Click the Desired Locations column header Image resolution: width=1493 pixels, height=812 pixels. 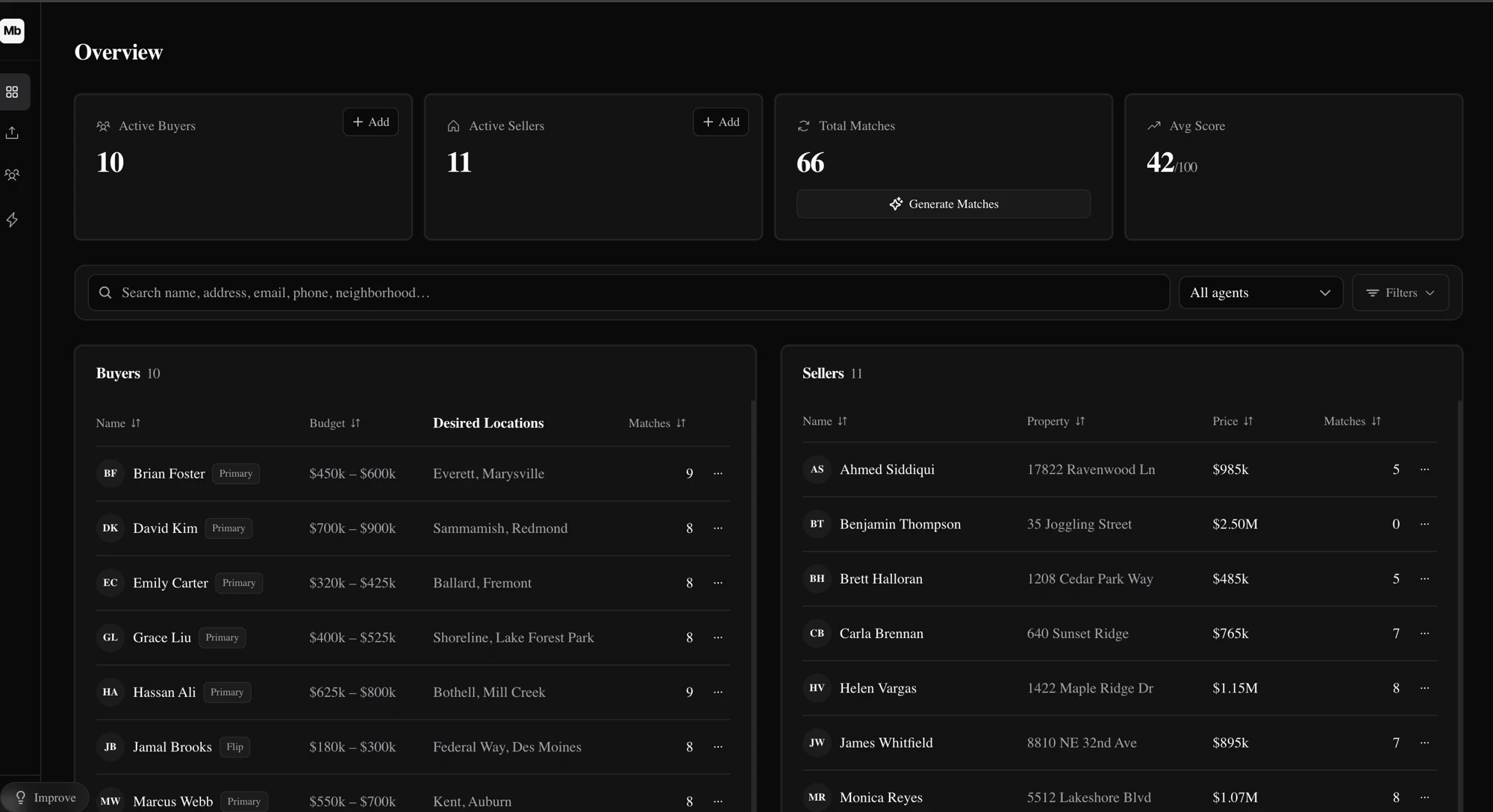488,423
